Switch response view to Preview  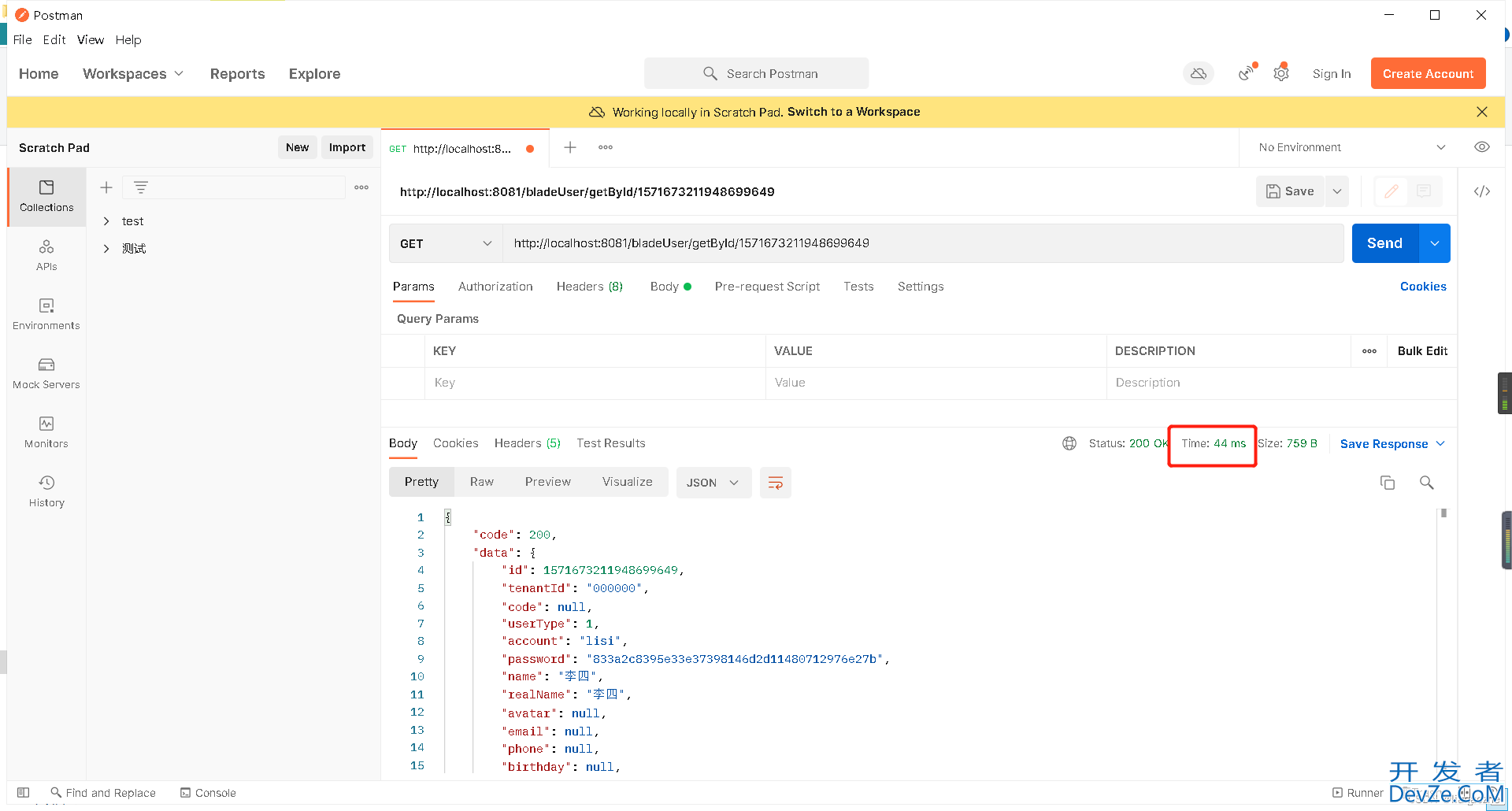548,482
